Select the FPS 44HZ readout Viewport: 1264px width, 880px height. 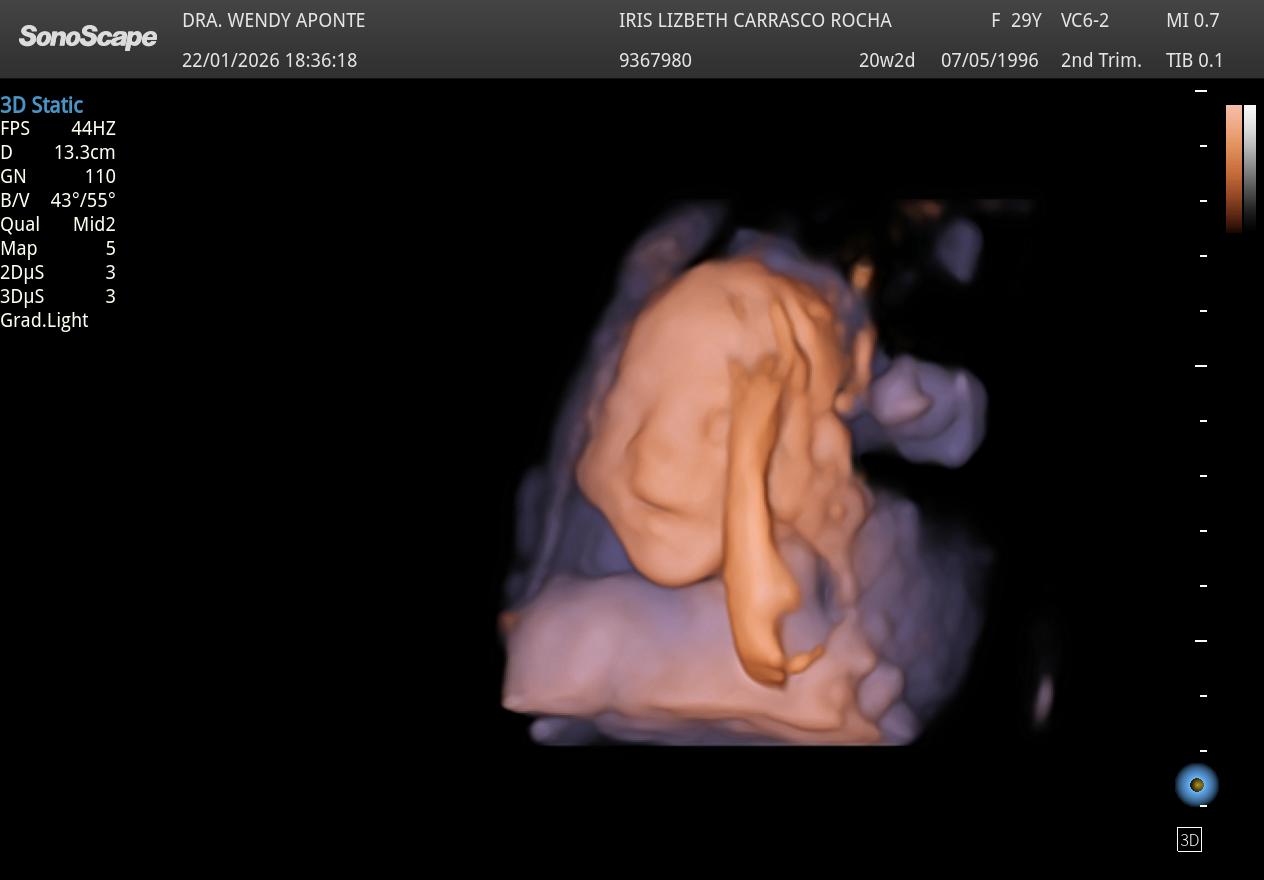tap(58, 128)
